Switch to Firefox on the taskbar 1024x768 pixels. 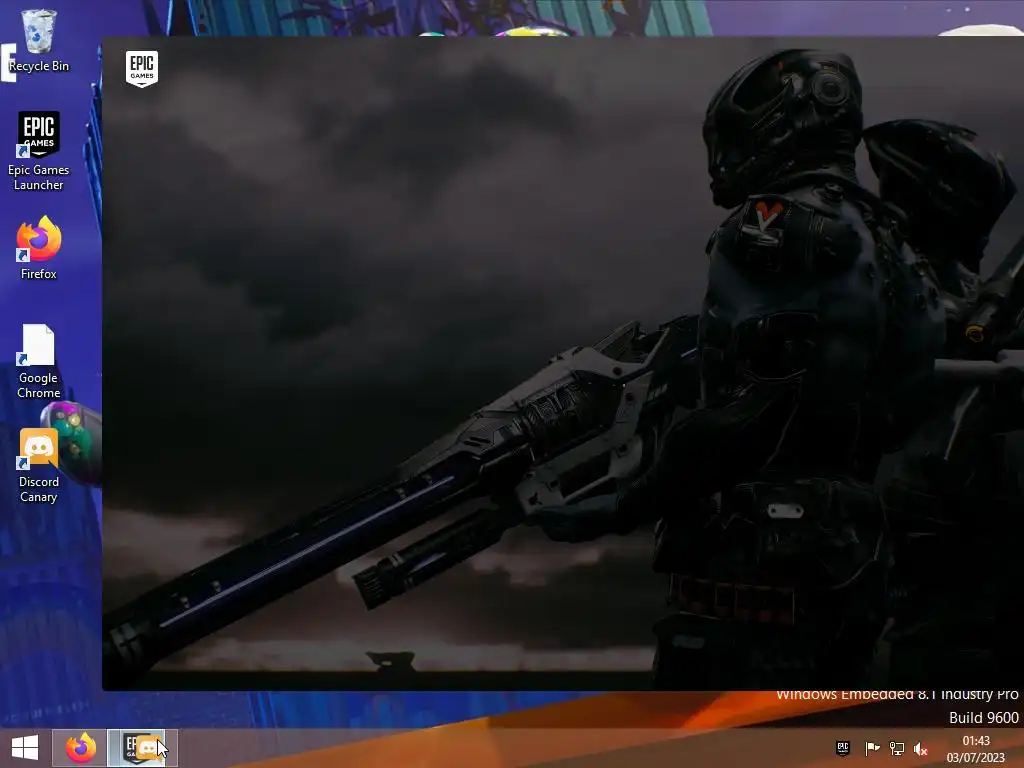pos(80,748)
